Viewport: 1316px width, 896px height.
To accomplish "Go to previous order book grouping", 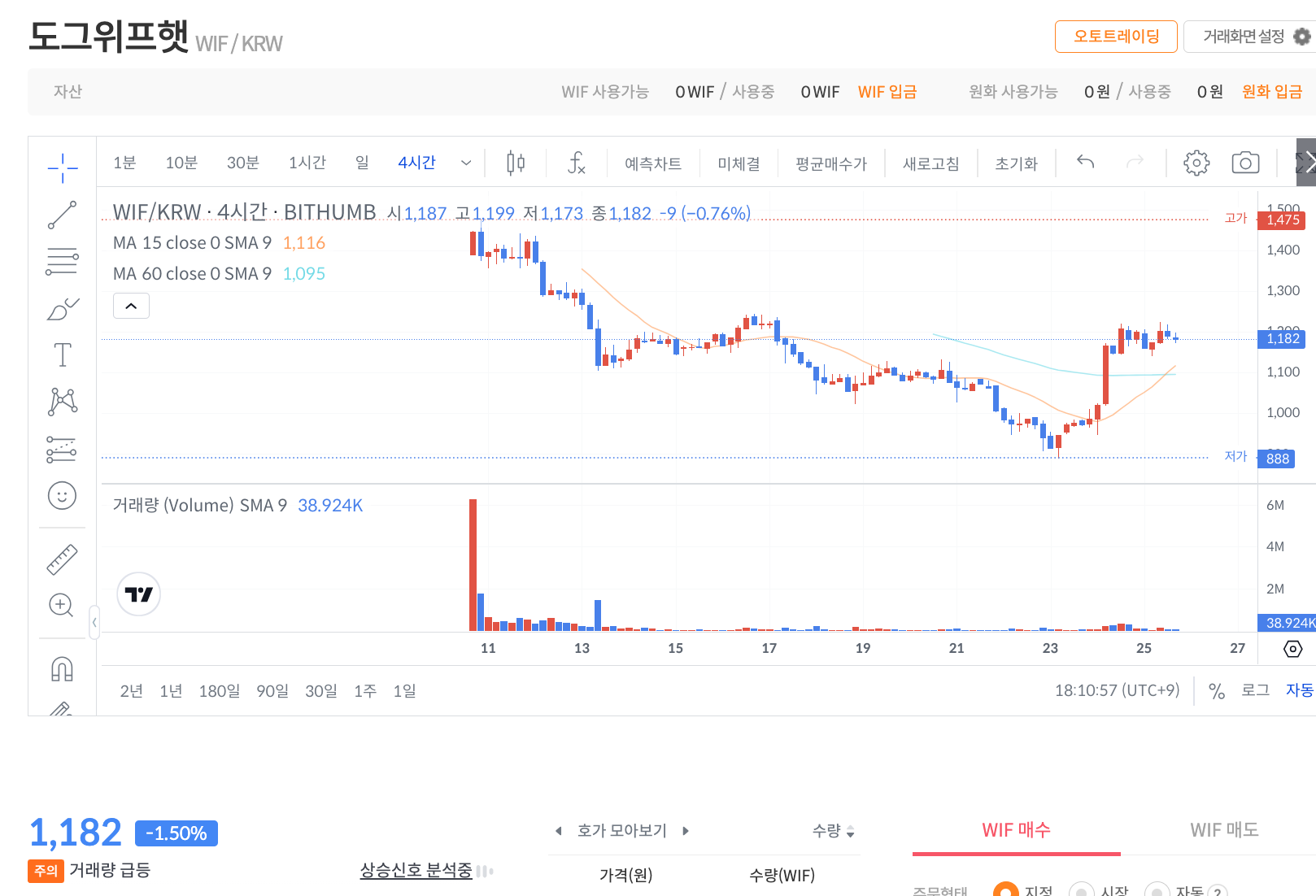I will tap(558, 831).
